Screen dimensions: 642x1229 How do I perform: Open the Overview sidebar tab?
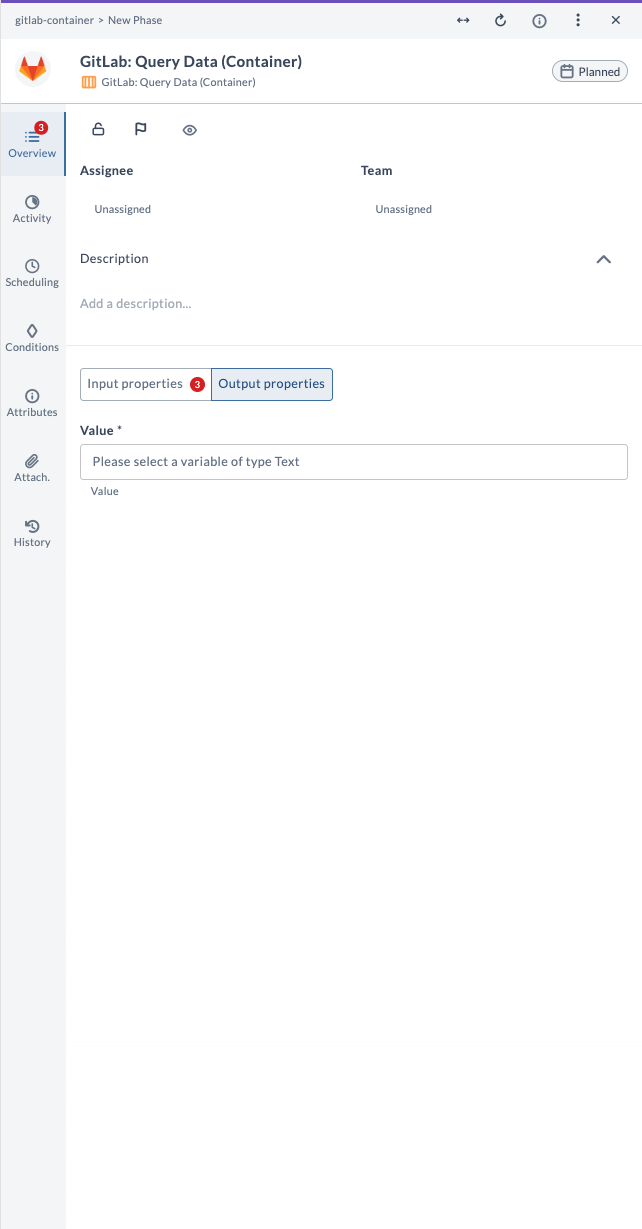click(32, 144)
